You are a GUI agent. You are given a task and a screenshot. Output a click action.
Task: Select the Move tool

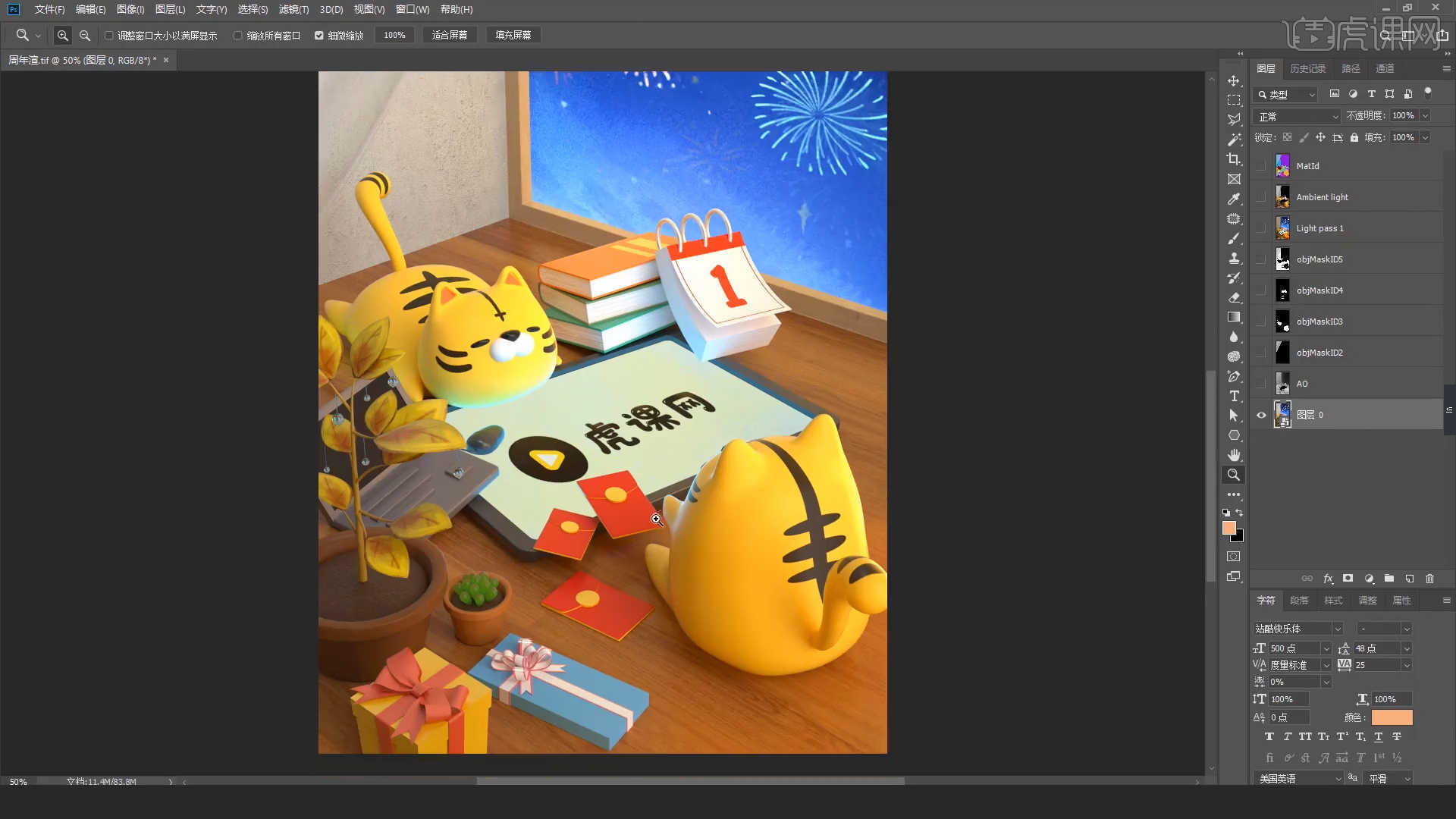click(1234, 80)
